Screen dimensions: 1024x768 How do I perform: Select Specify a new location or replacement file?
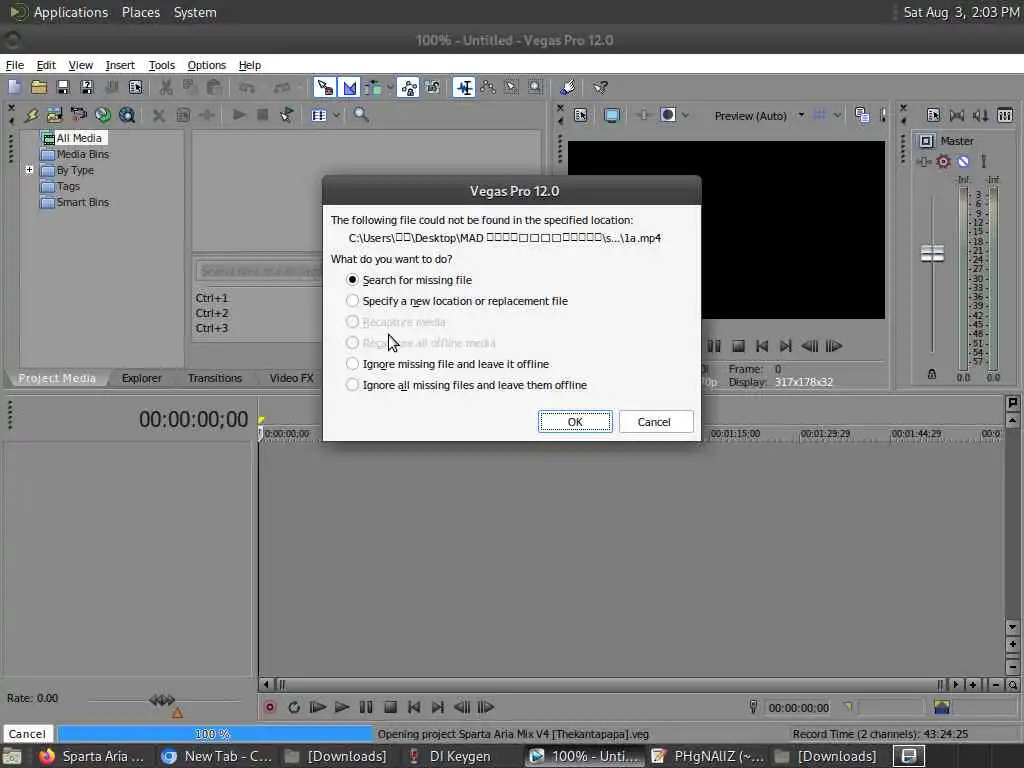tap(457, 301)
